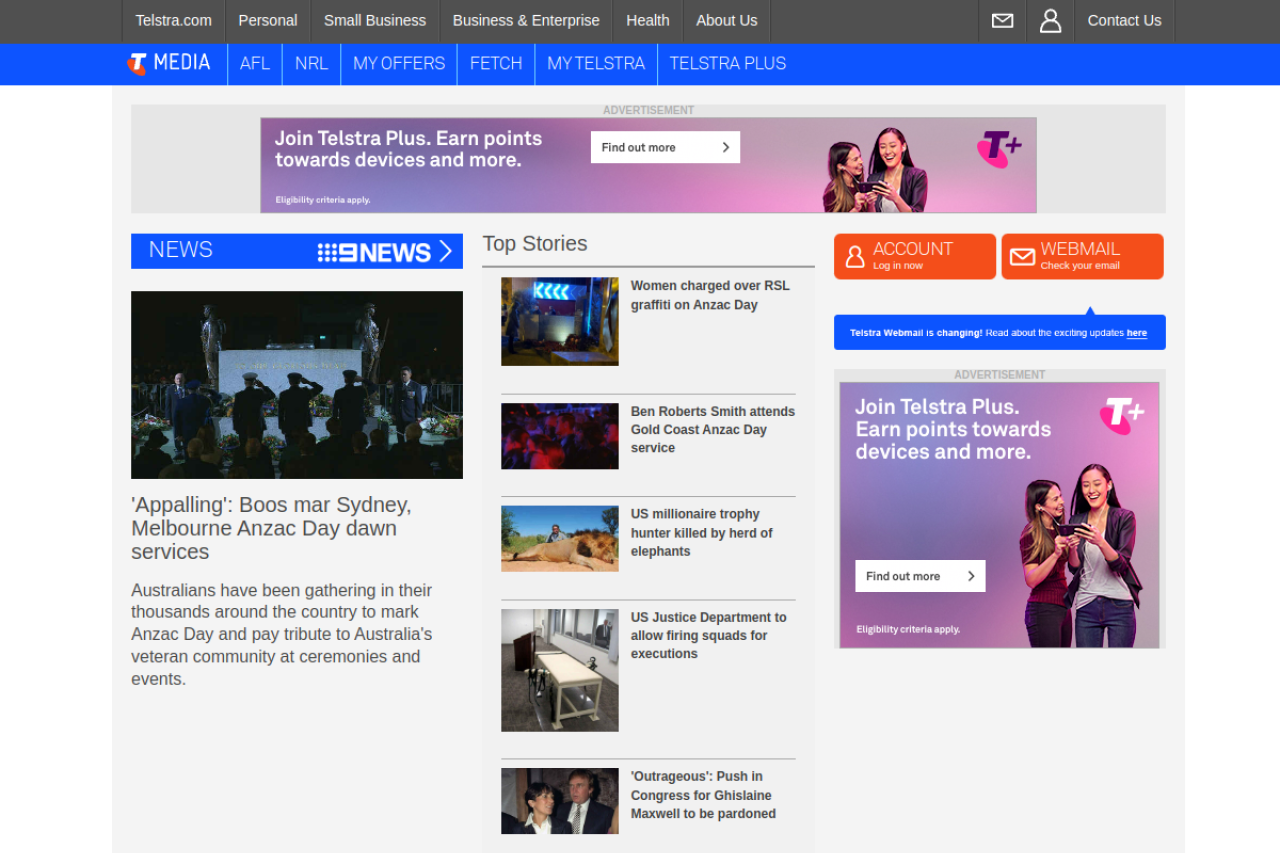
Task: Expand the News section arrow chevron
Action: click(x=446, y=251)
